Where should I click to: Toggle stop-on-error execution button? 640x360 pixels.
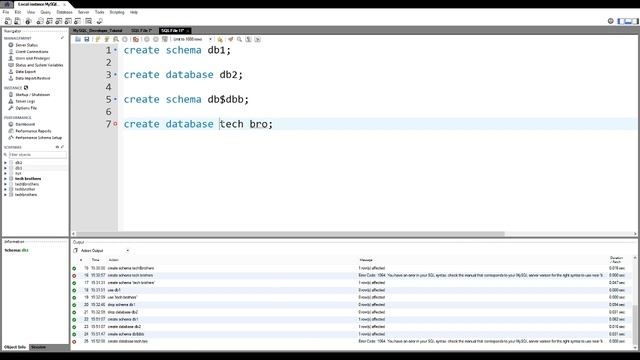click(x=136, y=40)
